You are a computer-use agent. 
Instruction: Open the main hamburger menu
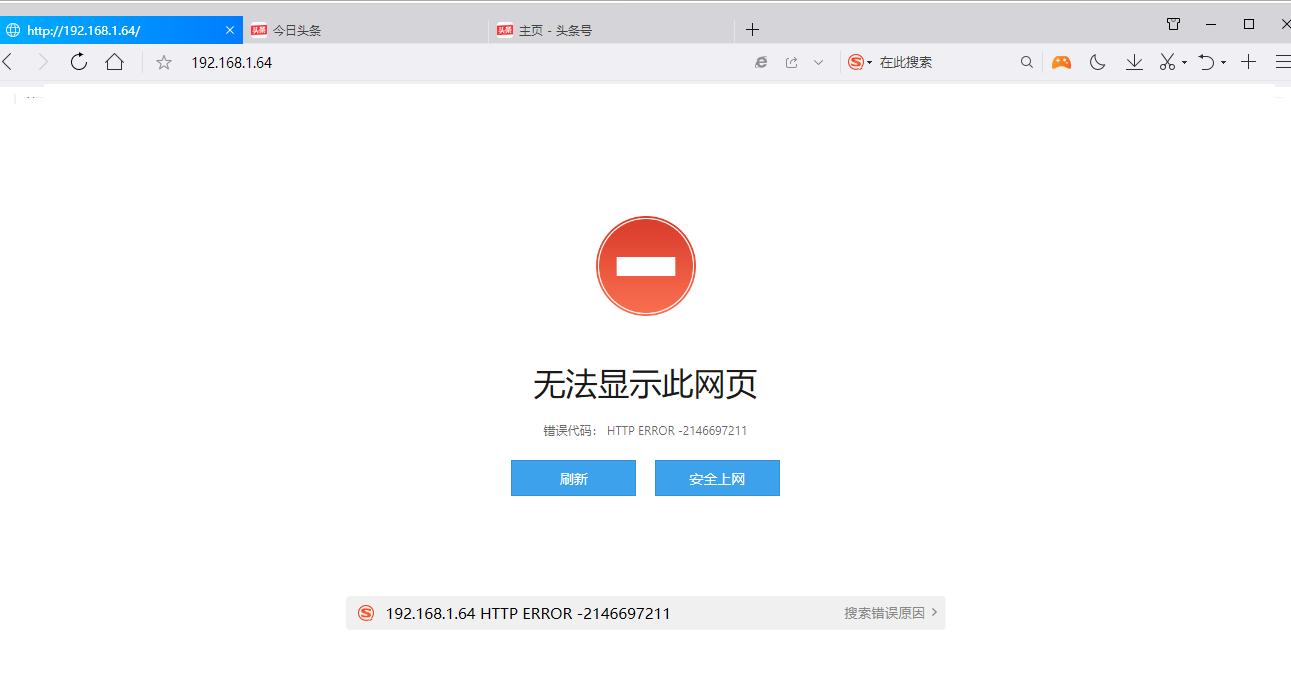click(1283, 62)
